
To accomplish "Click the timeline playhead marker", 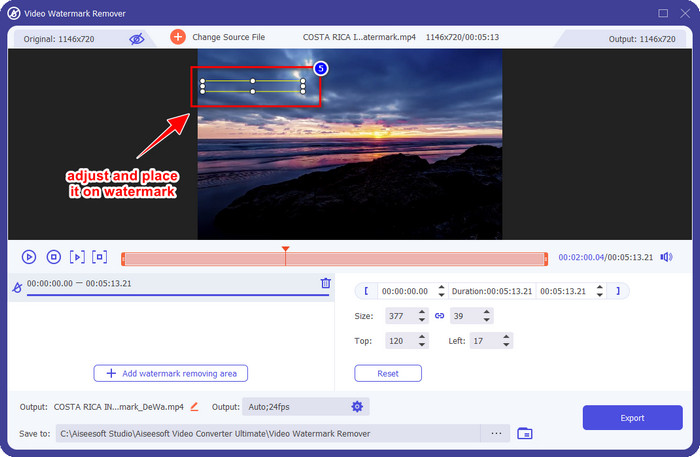I will pos(285,250).
